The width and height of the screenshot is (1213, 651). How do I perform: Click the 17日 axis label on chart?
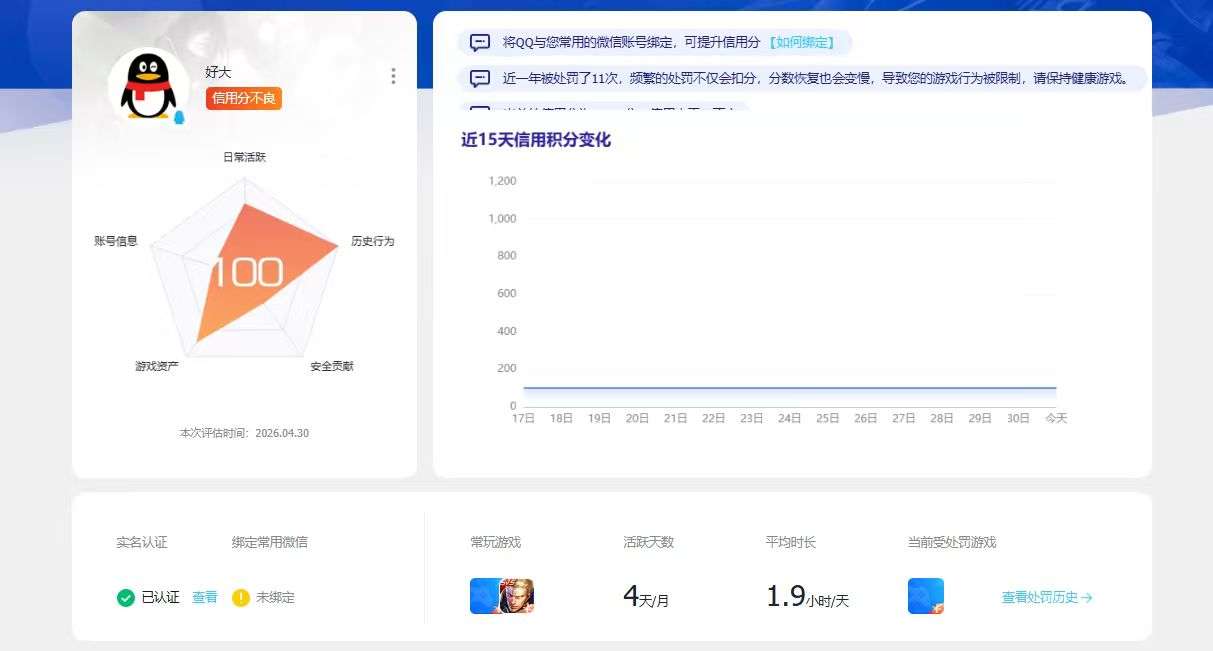tap(524, 418)
